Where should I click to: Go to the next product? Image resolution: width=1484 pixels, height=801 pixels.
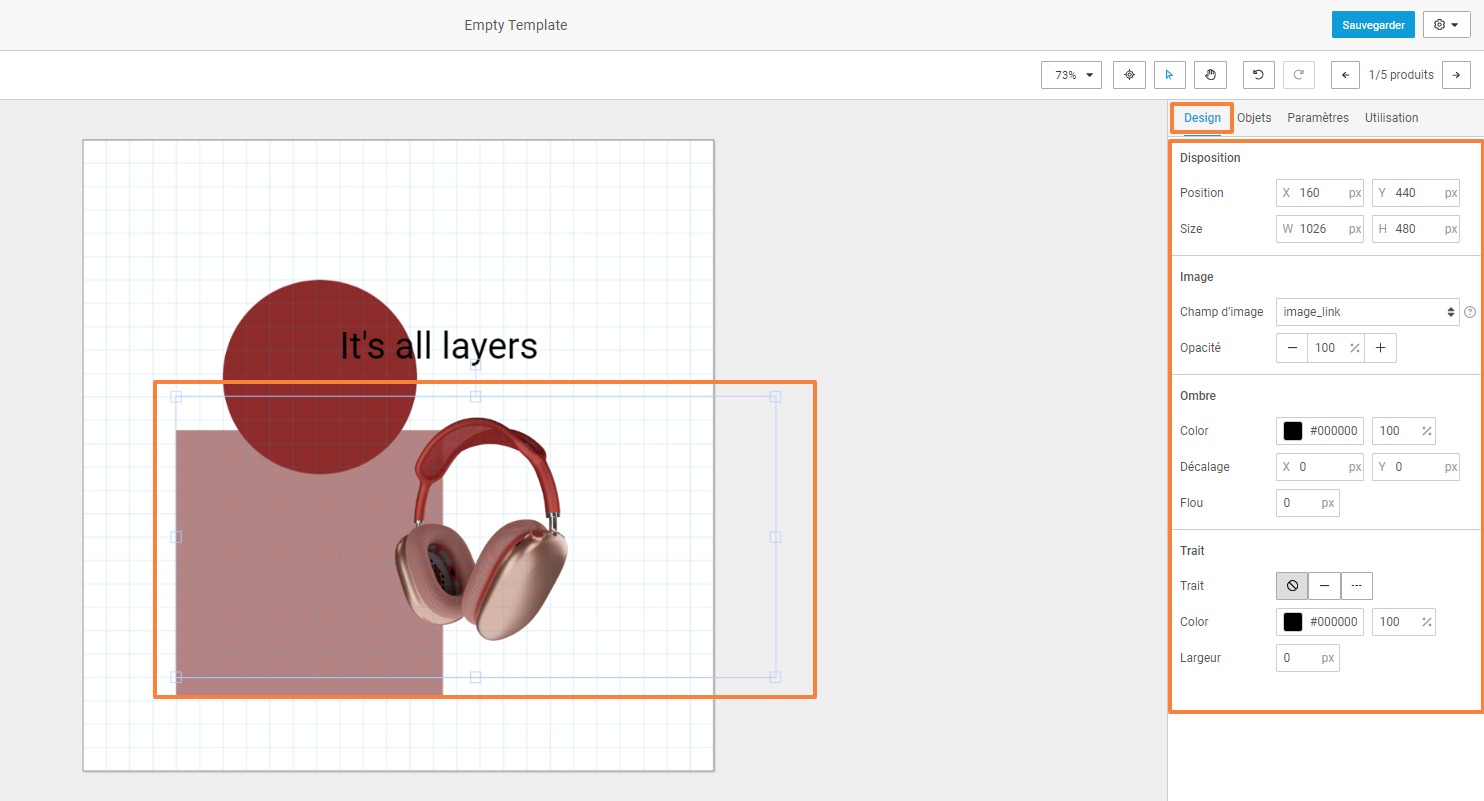point(1456,75)
